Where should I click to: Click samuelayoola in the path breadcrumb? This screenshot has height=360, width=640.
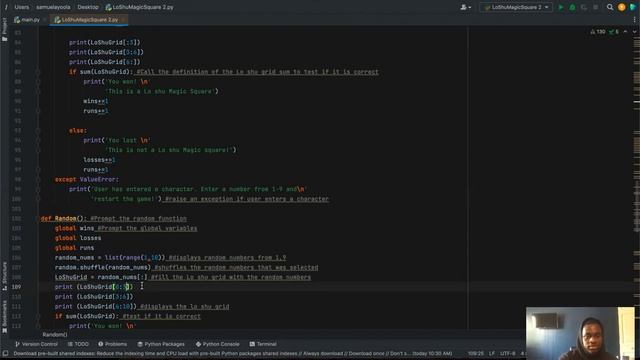click(53, 7)
